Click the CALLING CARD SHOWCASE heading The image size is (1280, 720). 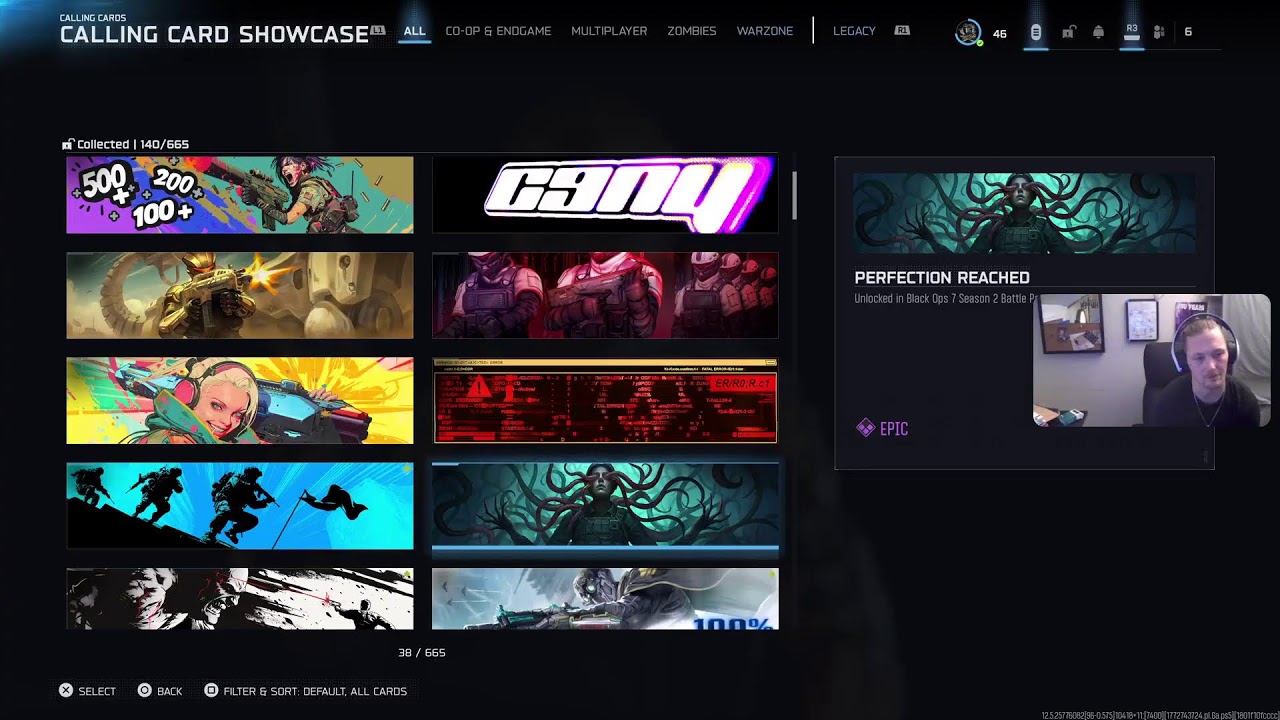214,35
